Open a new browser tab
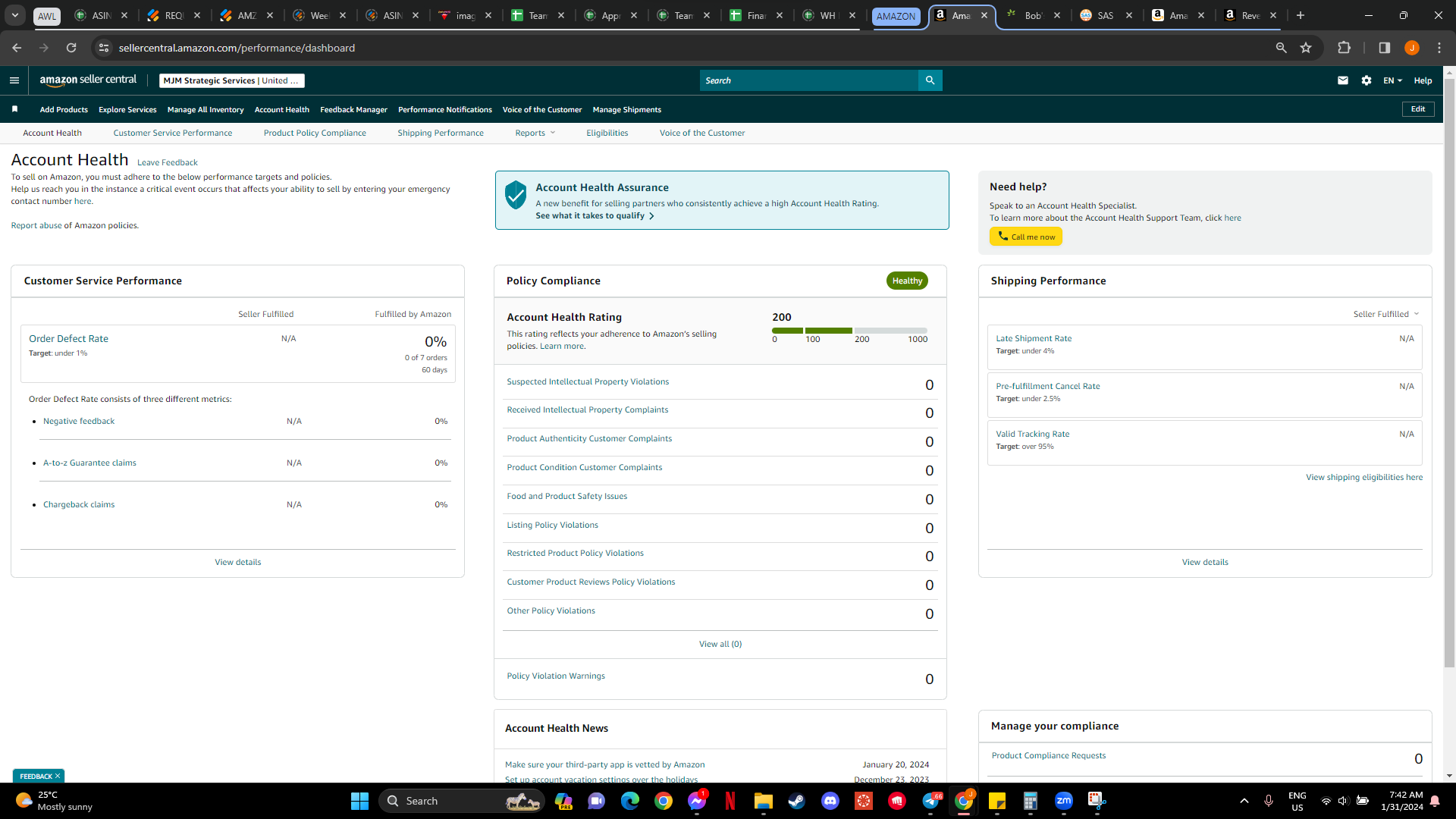1456x819 pixels. tap(1301, 15)
